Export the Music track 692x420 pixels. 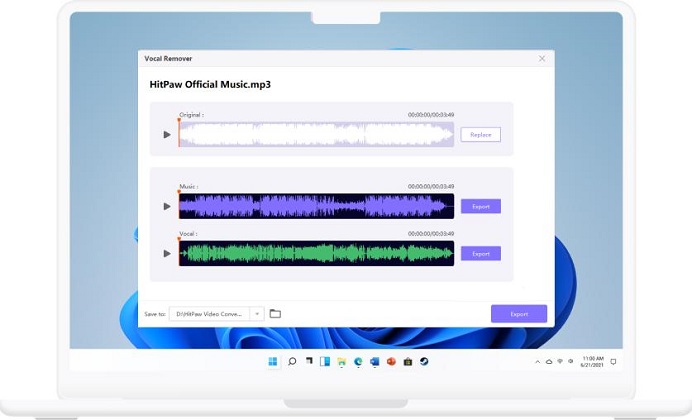tap(481, 206)
